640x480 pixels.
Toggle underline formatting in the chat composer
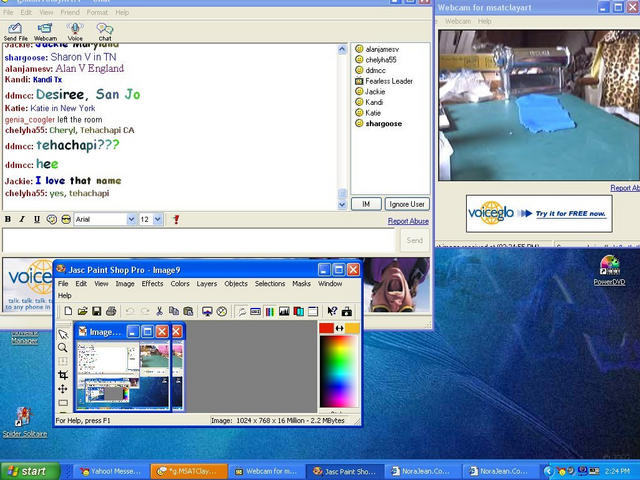(37, 219)
